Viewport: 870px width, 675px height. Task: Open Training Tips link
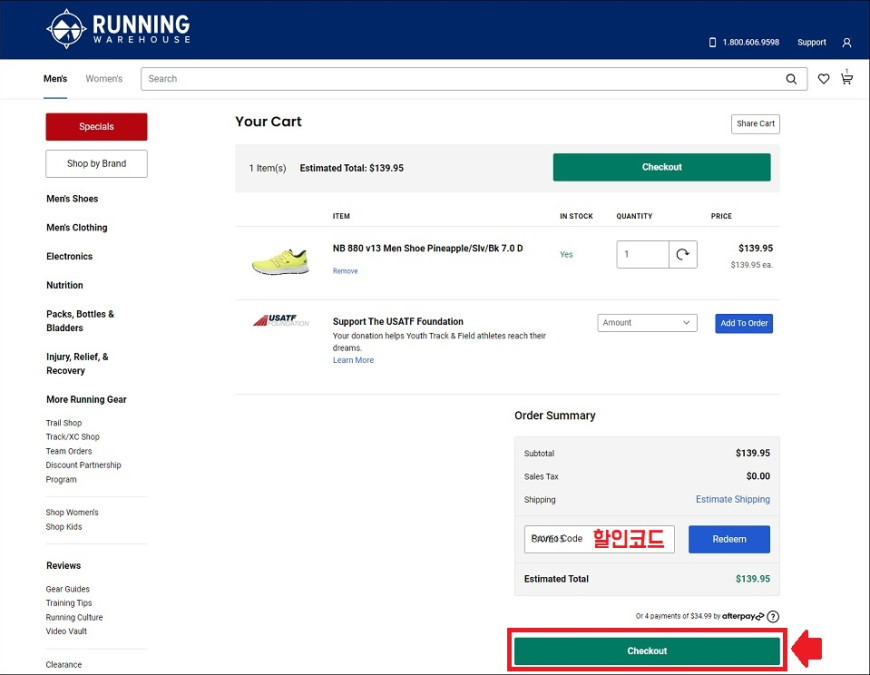69,603
